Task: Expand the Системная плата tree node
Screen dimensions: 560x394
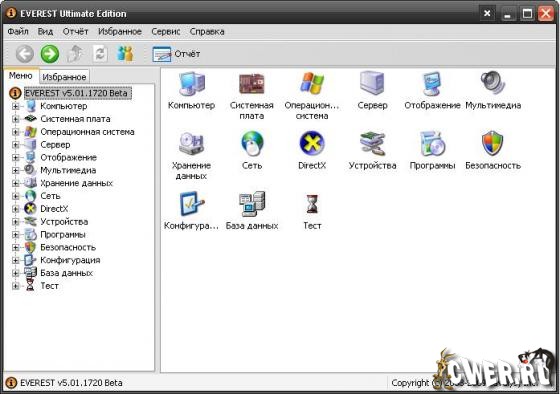Action: [15, 119]
